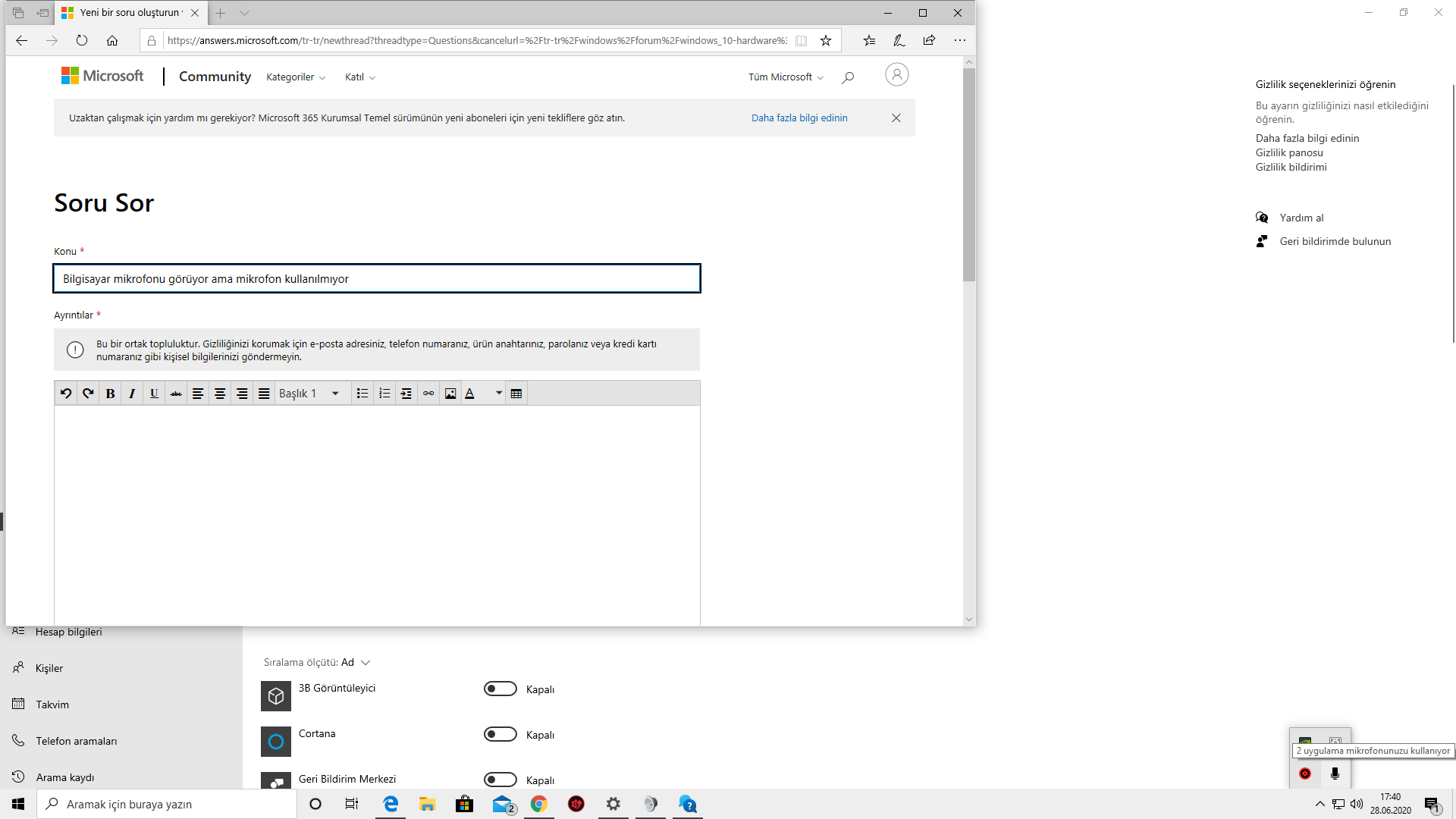Open a new browser tab
Viewport: 1456px width, 819px height.
pyautogui.click(x=220, y=13)
